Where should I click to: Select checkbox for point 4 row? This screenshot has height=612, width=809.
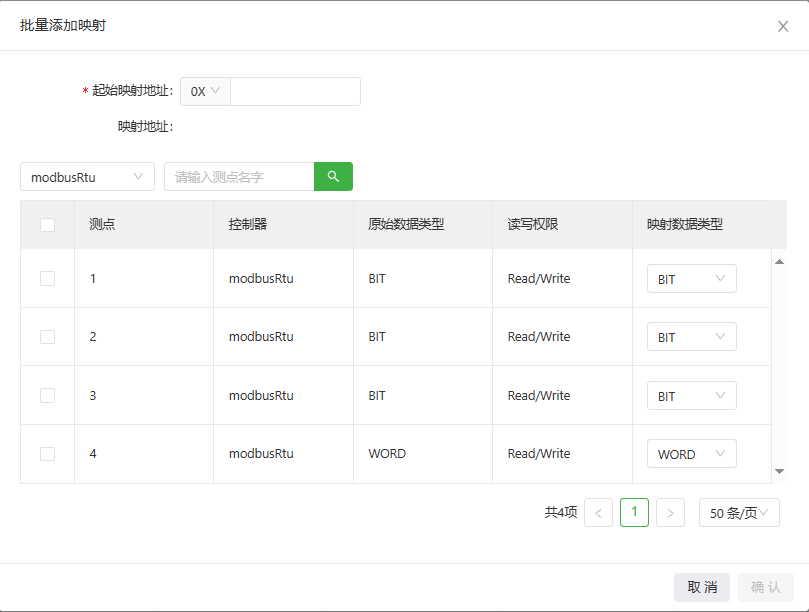coord(47,454)
